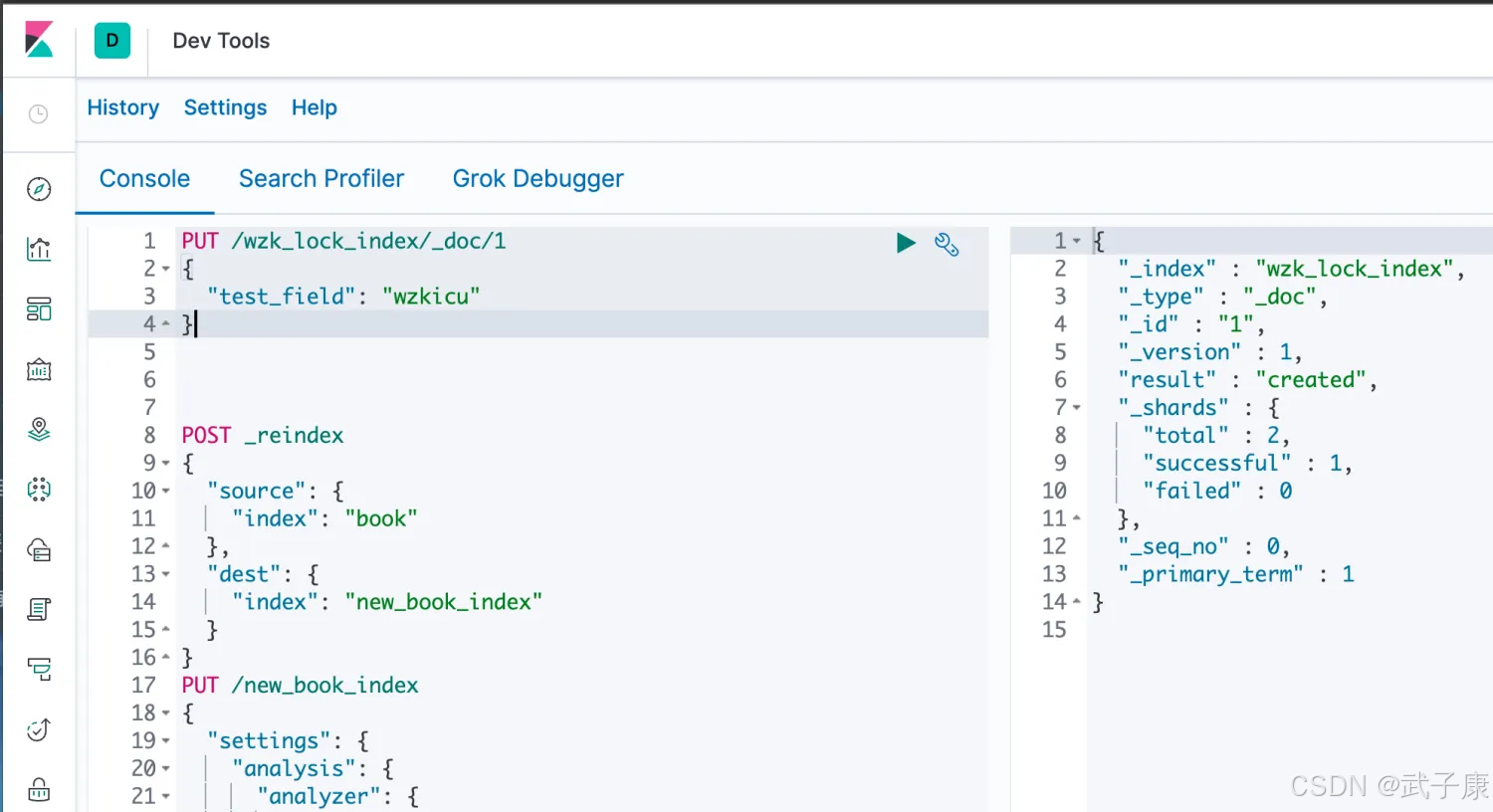This screenshot has height=812, width=1493.
Task: Open the History link
Action: 123,107
